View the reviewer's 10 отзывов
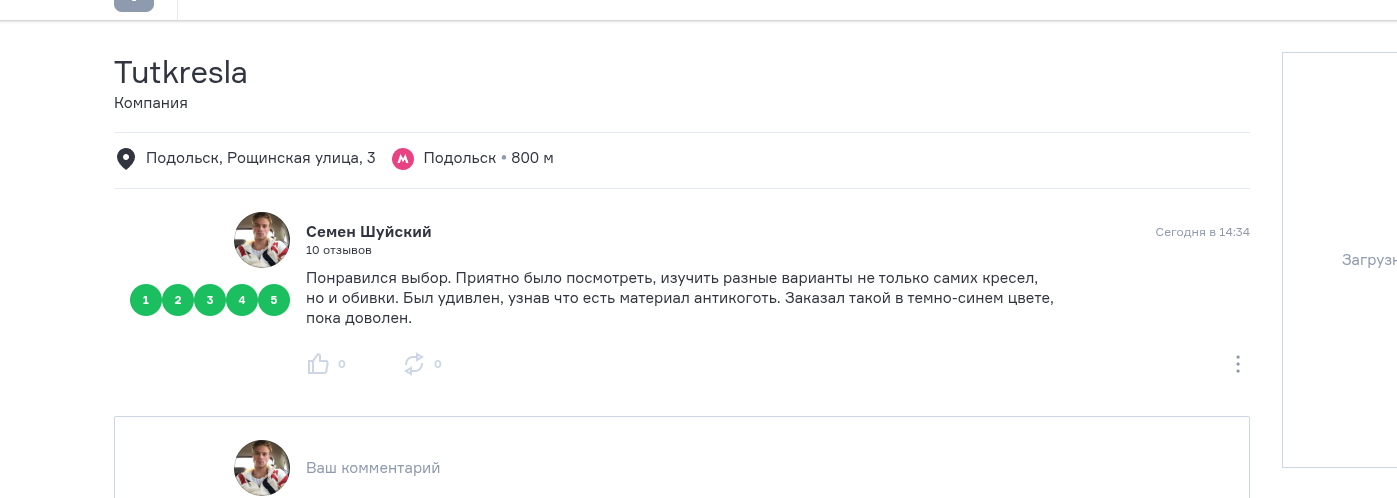The height and width of the screenshot is (498, 1397). pyautogui.click(x=339, y=250)
